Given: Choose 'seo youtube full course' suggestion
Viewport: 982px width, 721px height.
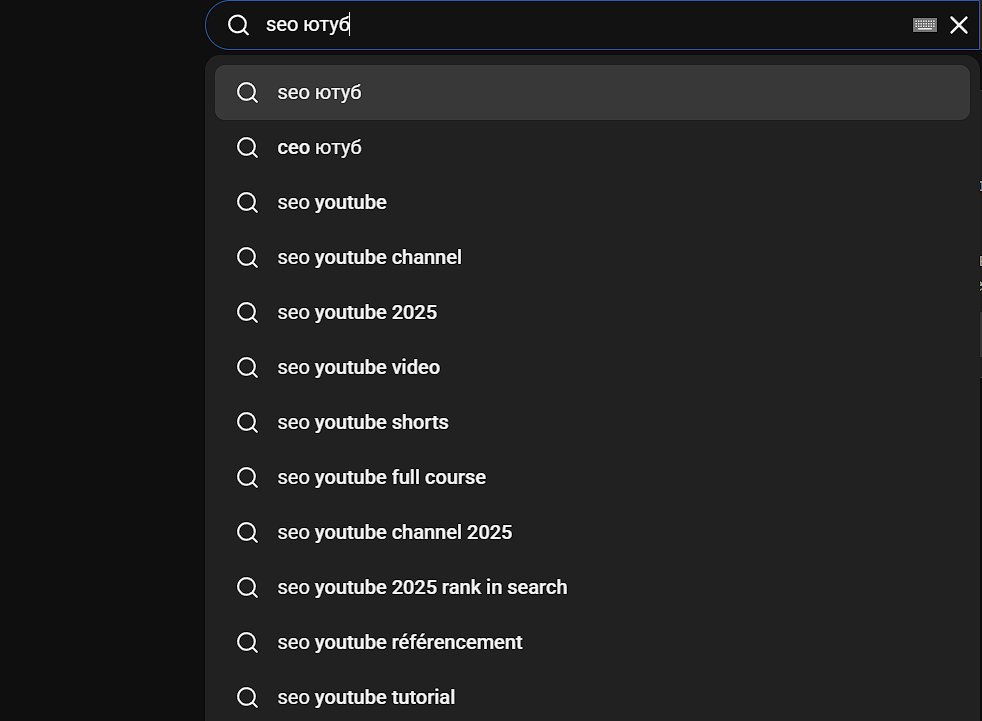Looking at the screenshot, I should (382, 478).
